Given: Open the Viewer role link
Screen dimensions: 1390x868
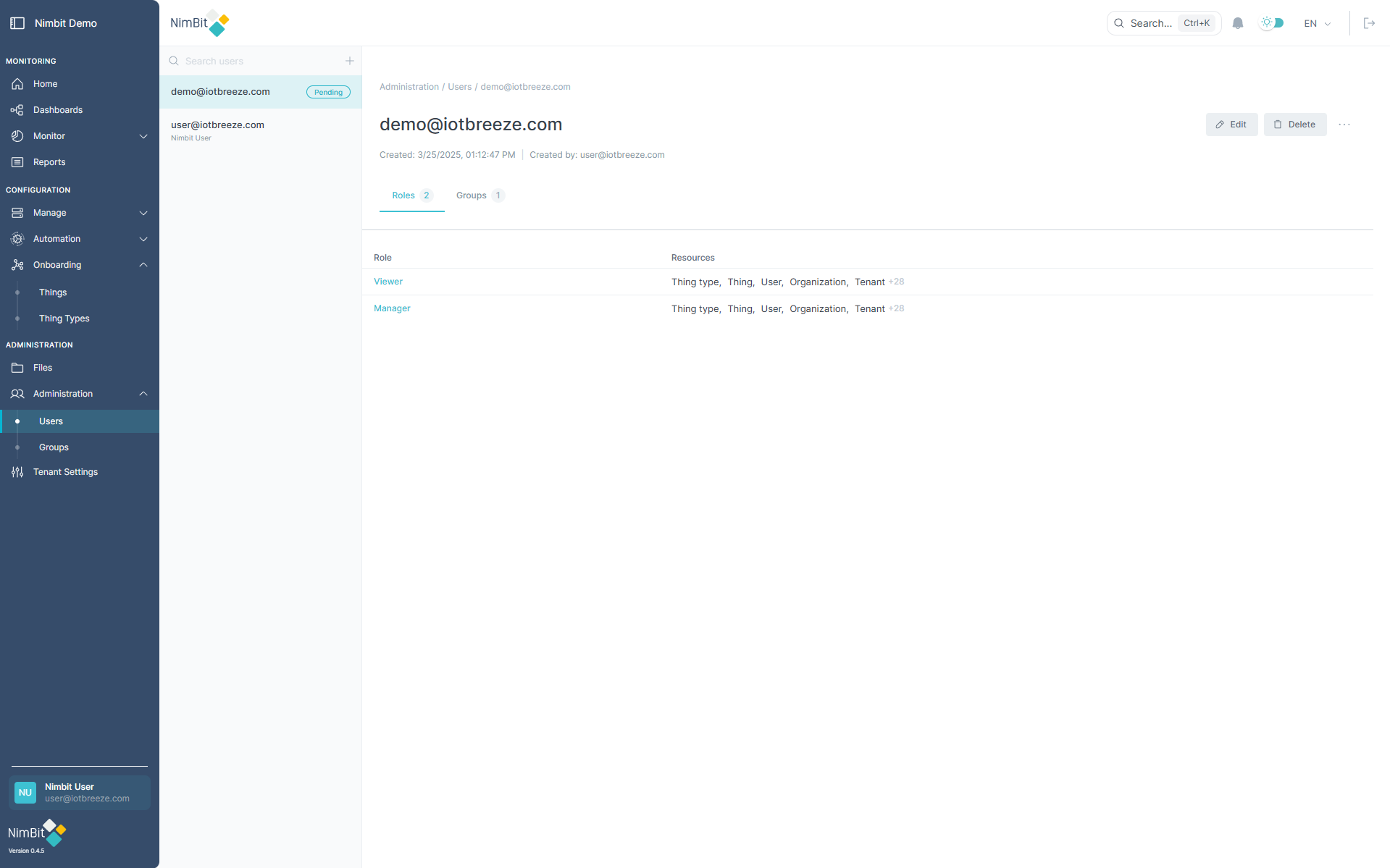Looking at the screenshot, I should pyautogui.click(x=388, y=281).
